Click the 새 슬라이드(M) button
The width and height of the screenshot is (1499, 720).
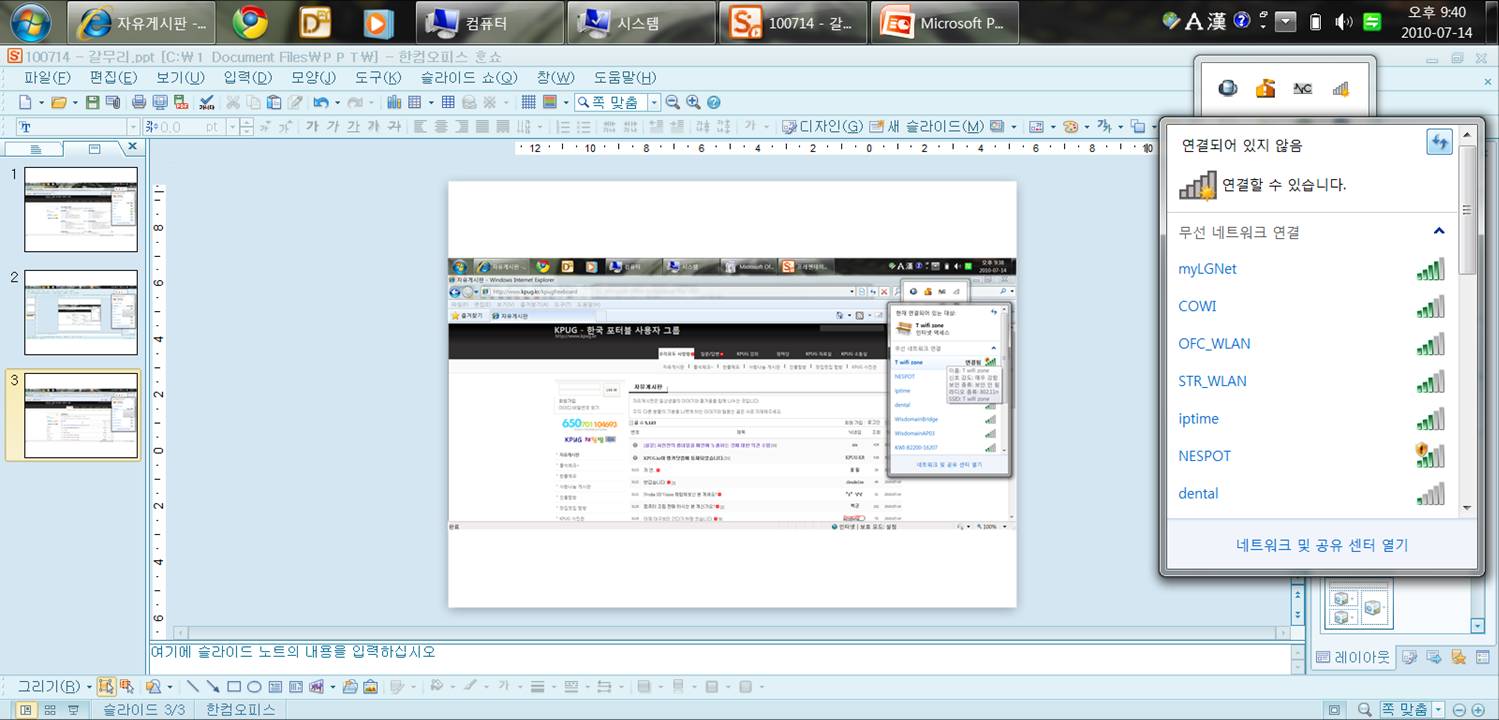(x=928, y=127)
